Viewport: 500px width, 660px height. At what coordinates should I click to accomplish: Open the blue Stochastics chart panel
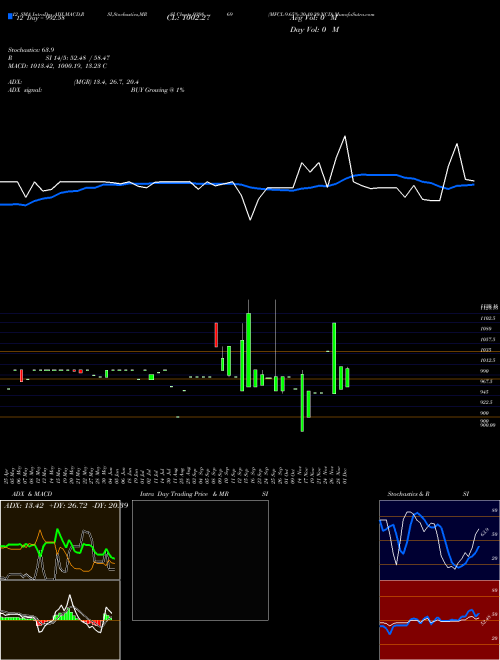coord(439,540)
